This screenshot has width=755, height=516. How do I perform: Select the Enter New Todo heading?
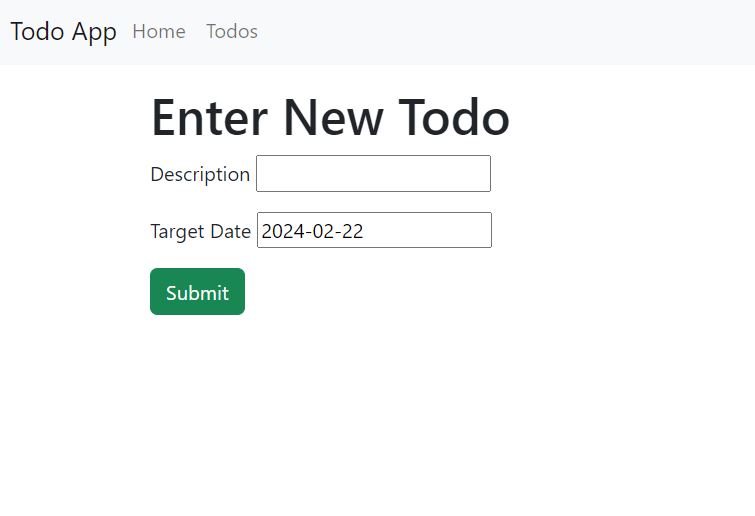click(x=330, y=117)
